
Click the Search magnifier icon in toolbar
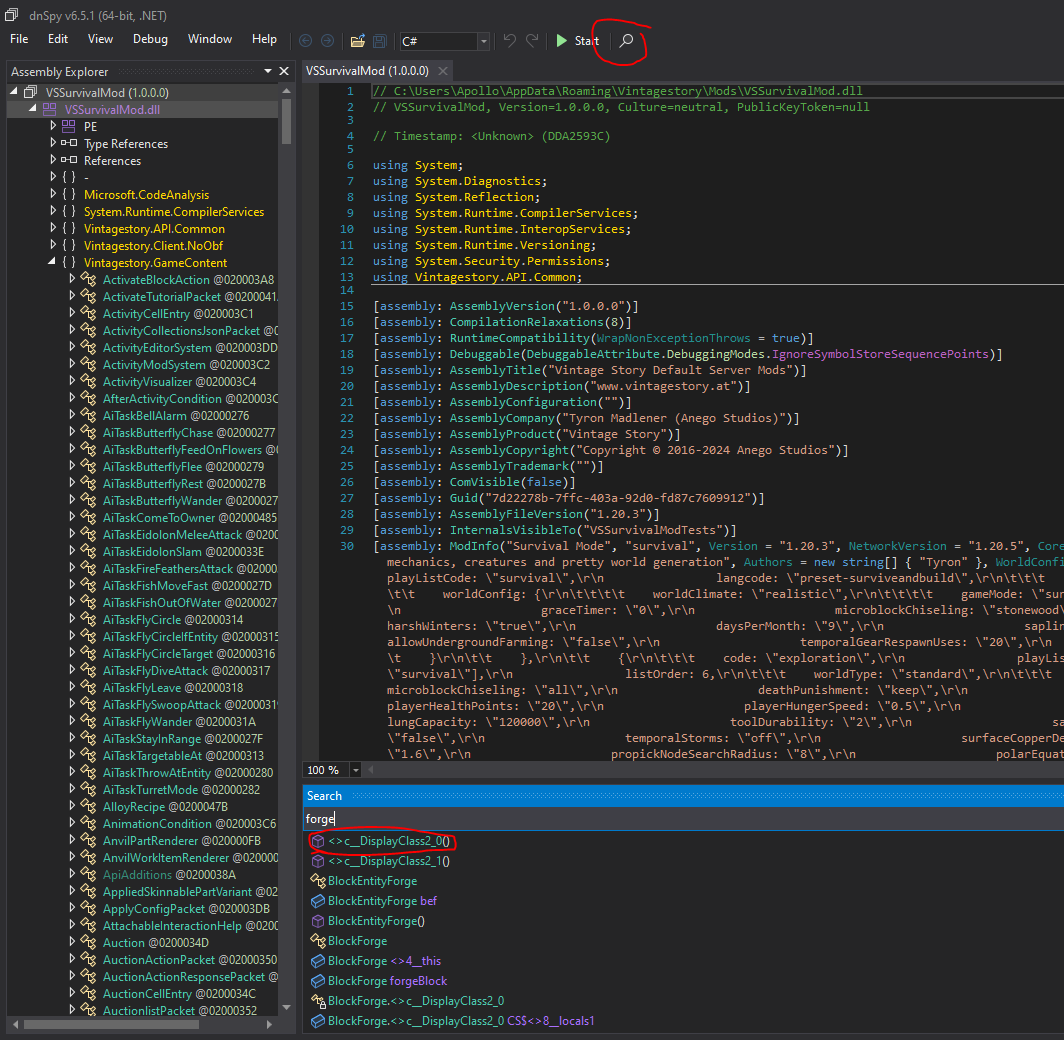[x=626, y=41]
